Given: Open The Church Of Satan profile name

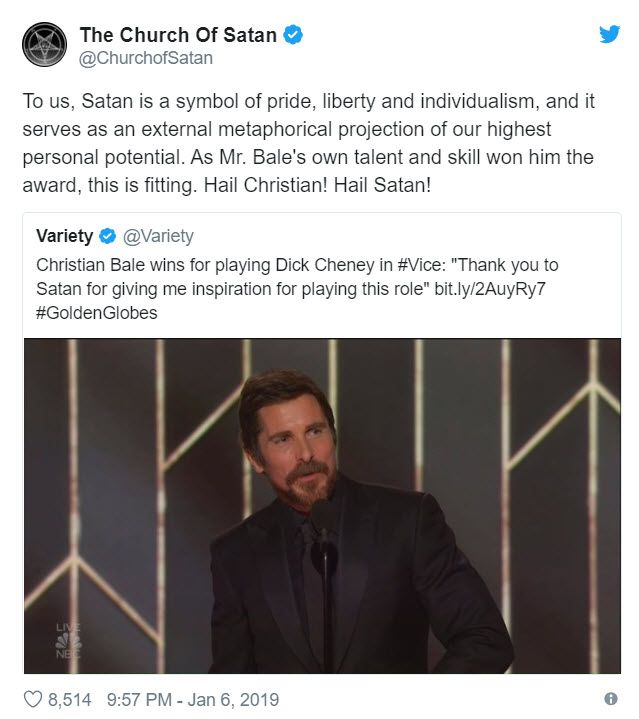Looking at the screenshot, I should (177, 35).
